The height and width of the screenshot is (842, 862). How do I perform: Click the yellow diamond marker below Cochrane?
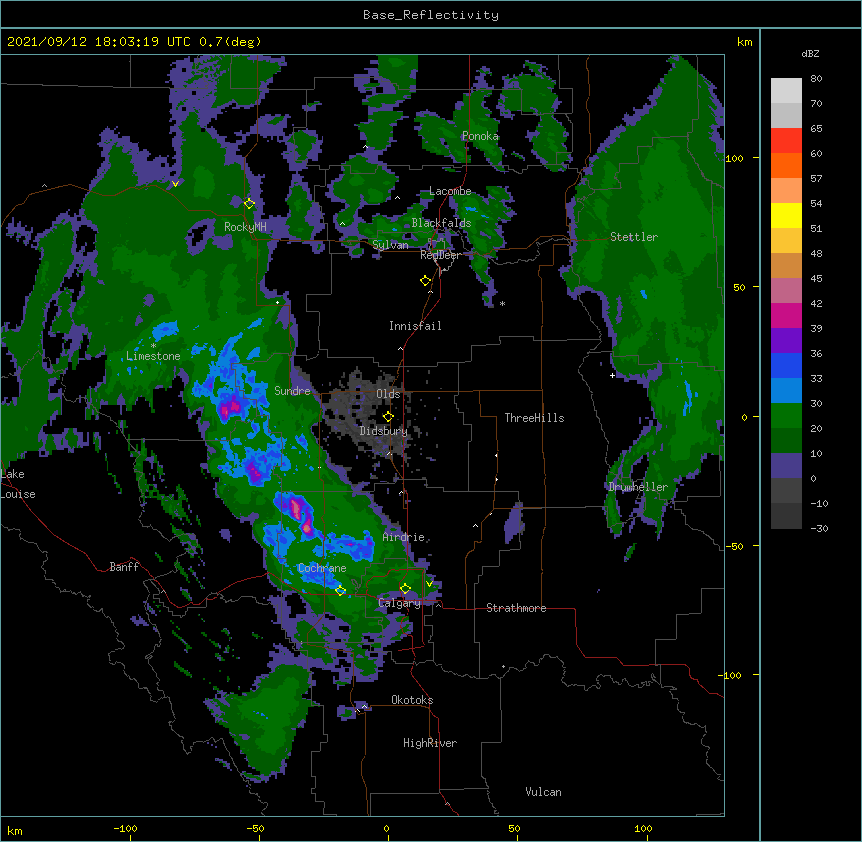click(340, 591)
